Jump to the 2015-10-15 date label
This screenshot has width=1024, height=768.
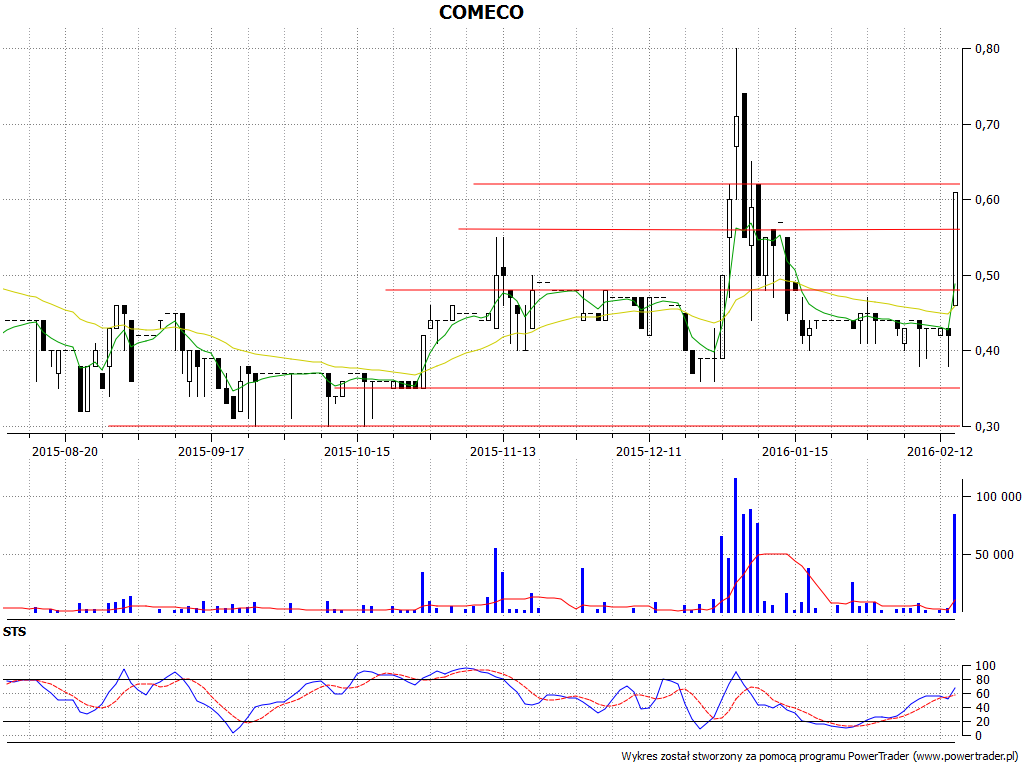(x=357, y=451)
